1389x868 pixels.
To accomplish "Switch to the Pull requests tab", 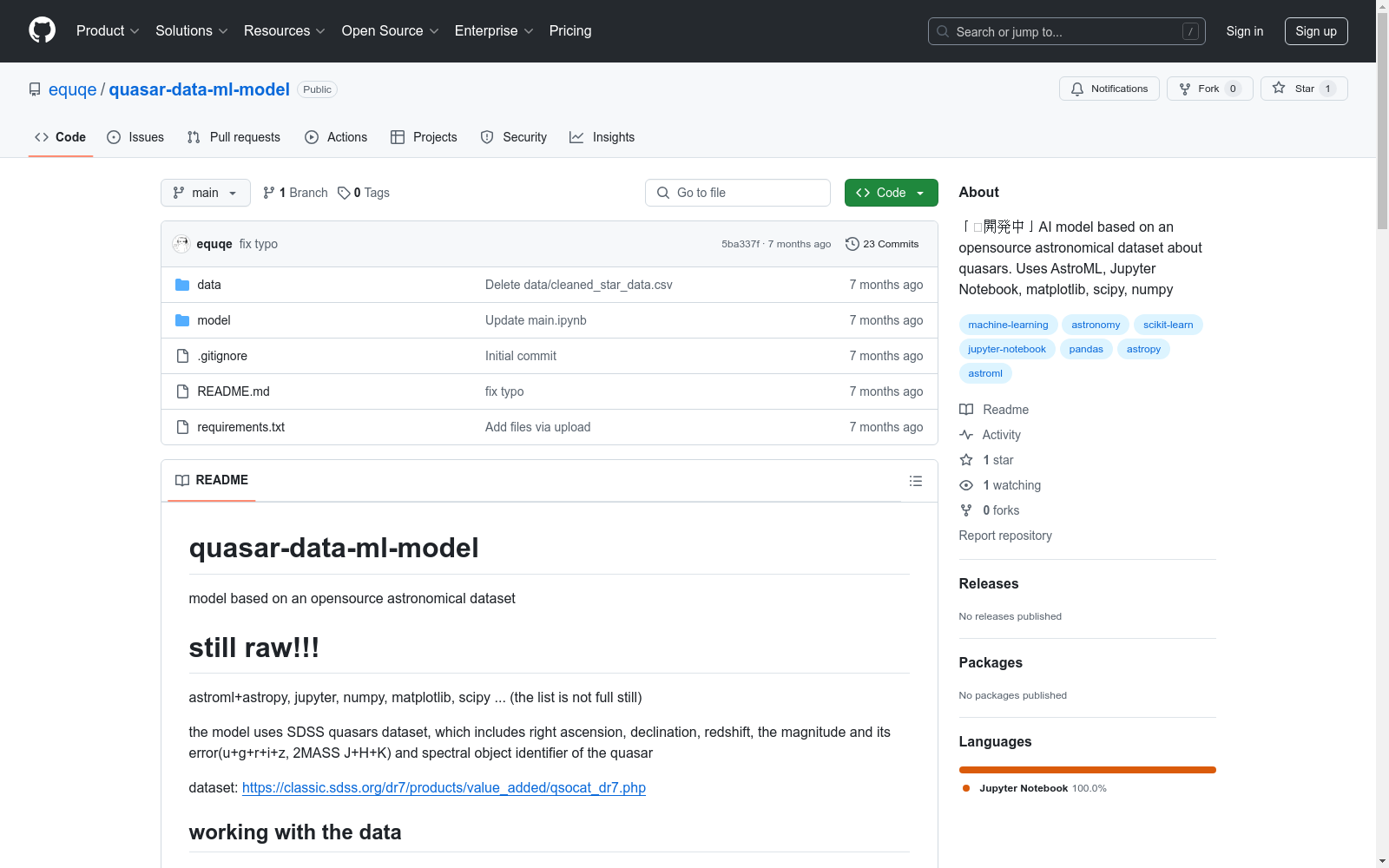I will tap(234, 137).
